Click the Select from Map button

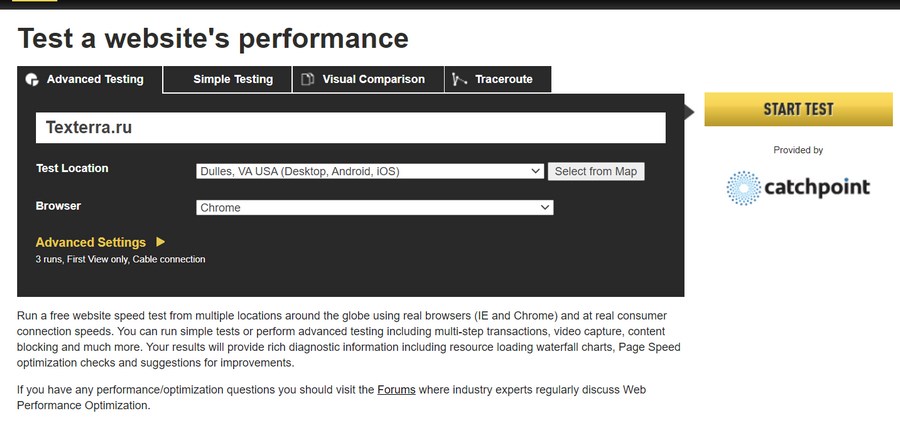pyautogui.click(x=596, y=171)
